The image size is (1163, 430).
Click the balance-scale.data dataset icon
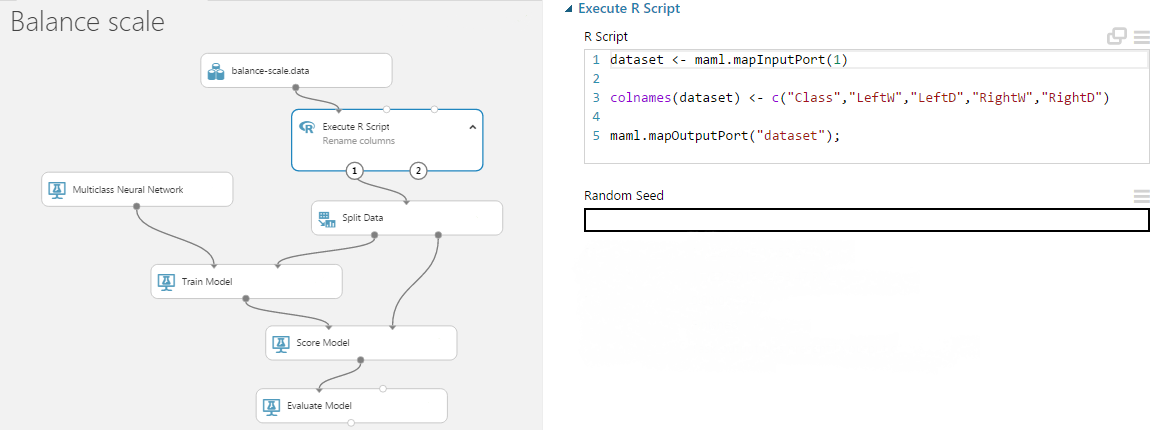click(x=216, y=71)
